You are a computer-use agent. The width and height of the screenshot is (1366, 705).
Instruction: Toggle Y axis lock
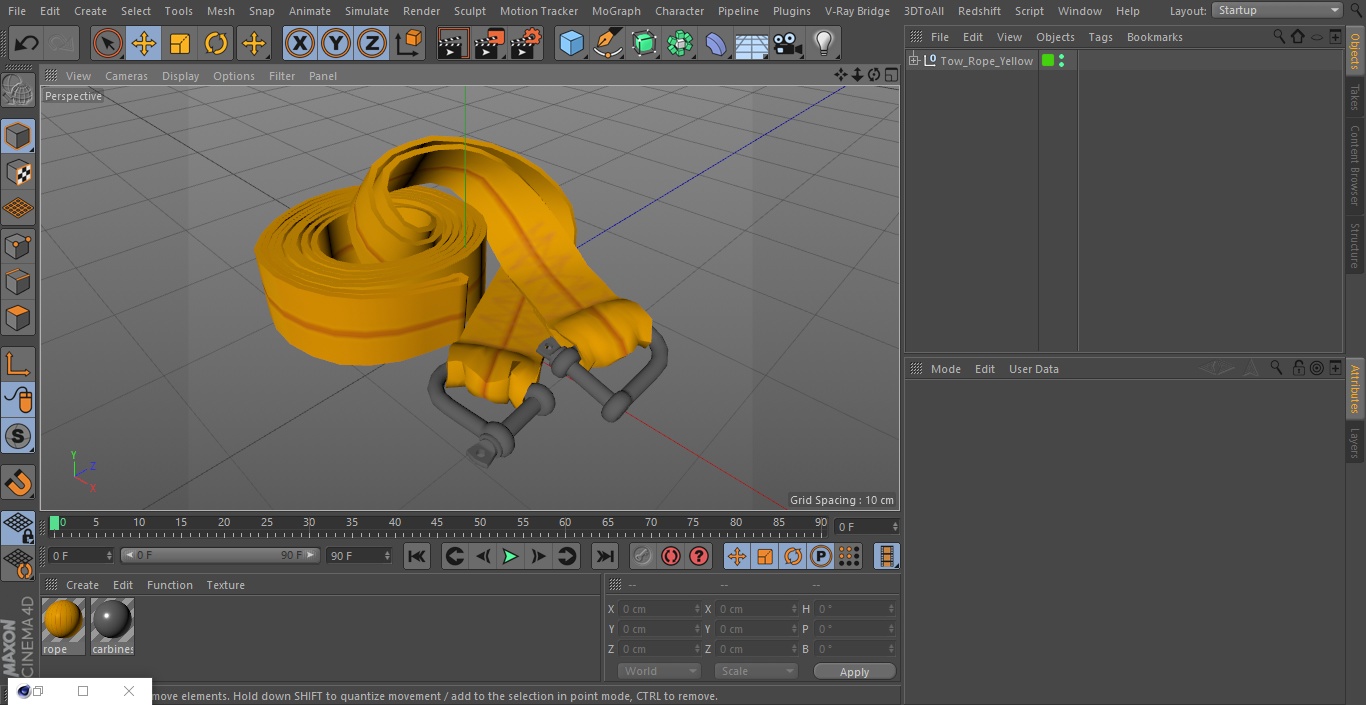(336, 43)
